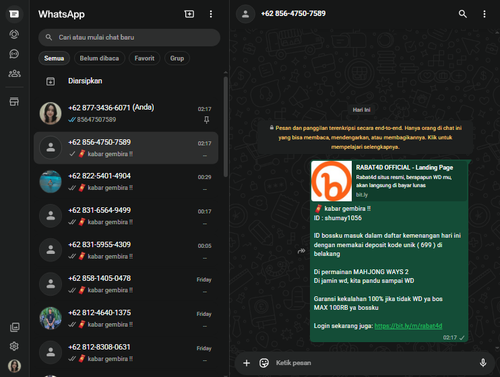Screen dimensions: 500x377
Task: Open own profile photo in sidebar
Action: point(14,366)
